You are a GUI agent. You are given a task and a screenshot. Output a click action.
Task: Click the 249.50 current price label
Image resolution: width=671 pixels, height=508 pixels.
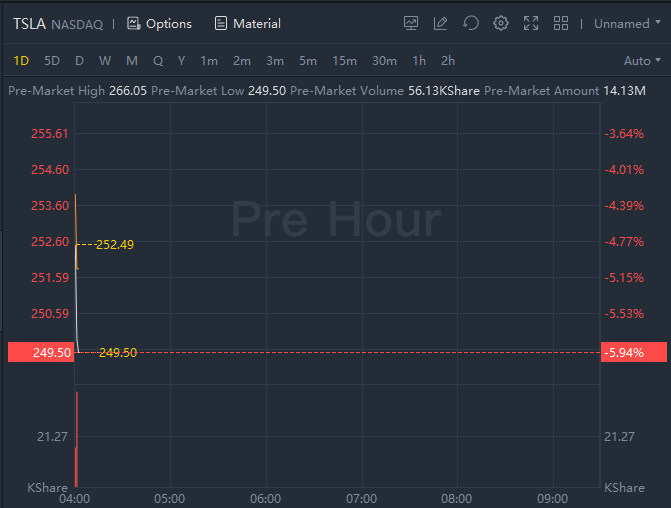pyautogui.click(x=40, y=352)
